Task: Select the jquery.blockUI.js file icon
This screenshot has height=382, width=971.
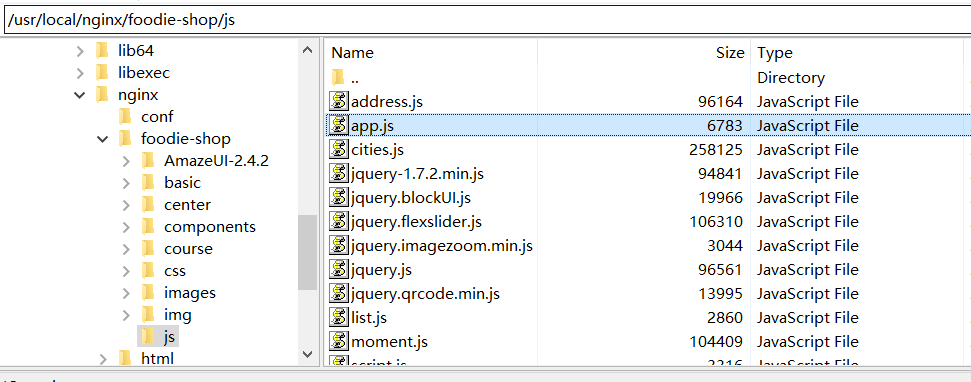Action: 338,198
